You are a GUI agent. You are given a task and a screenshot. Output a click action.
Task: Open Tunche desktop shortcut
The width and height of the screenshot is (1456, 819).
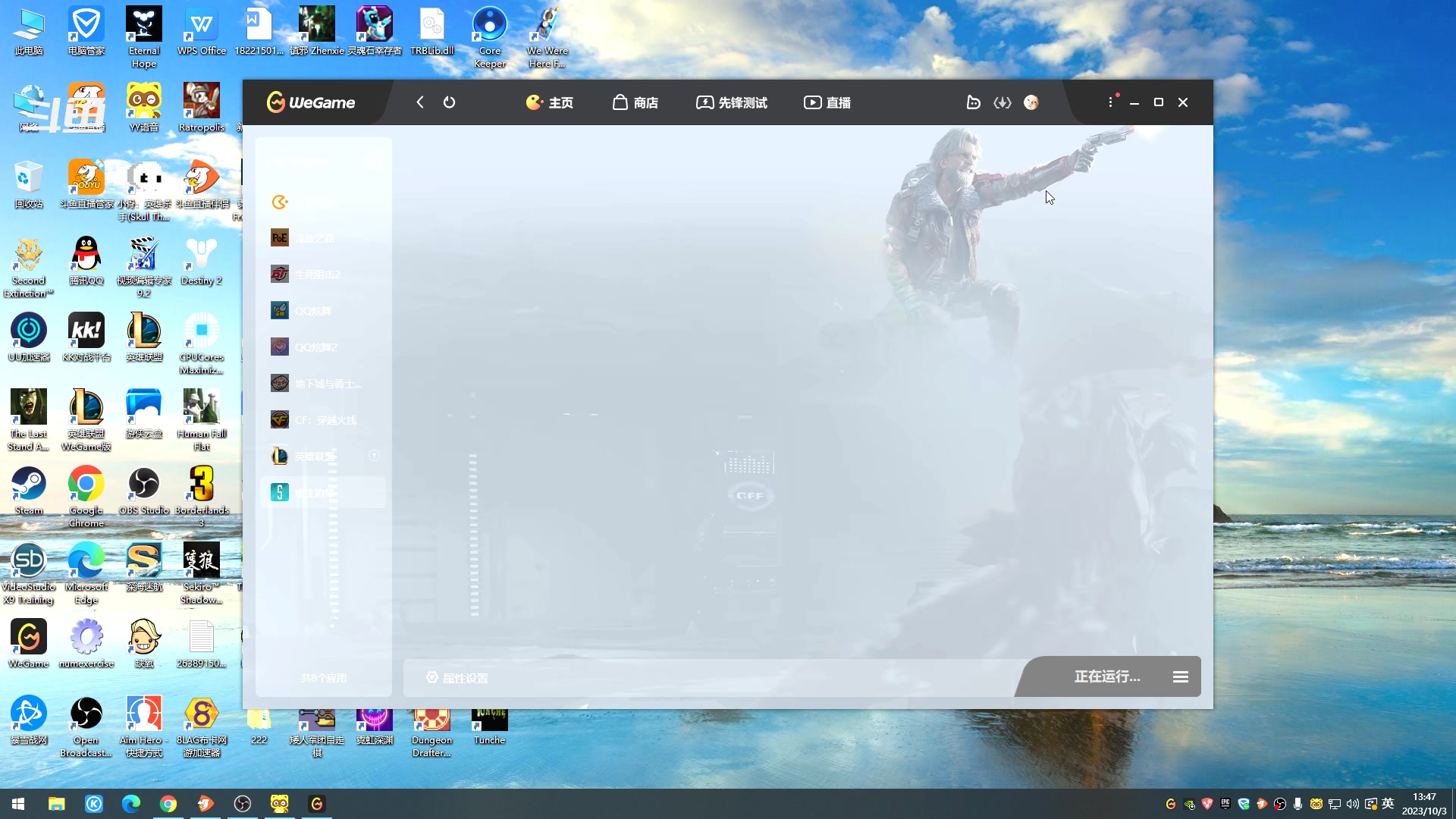(x=490, y=728)
